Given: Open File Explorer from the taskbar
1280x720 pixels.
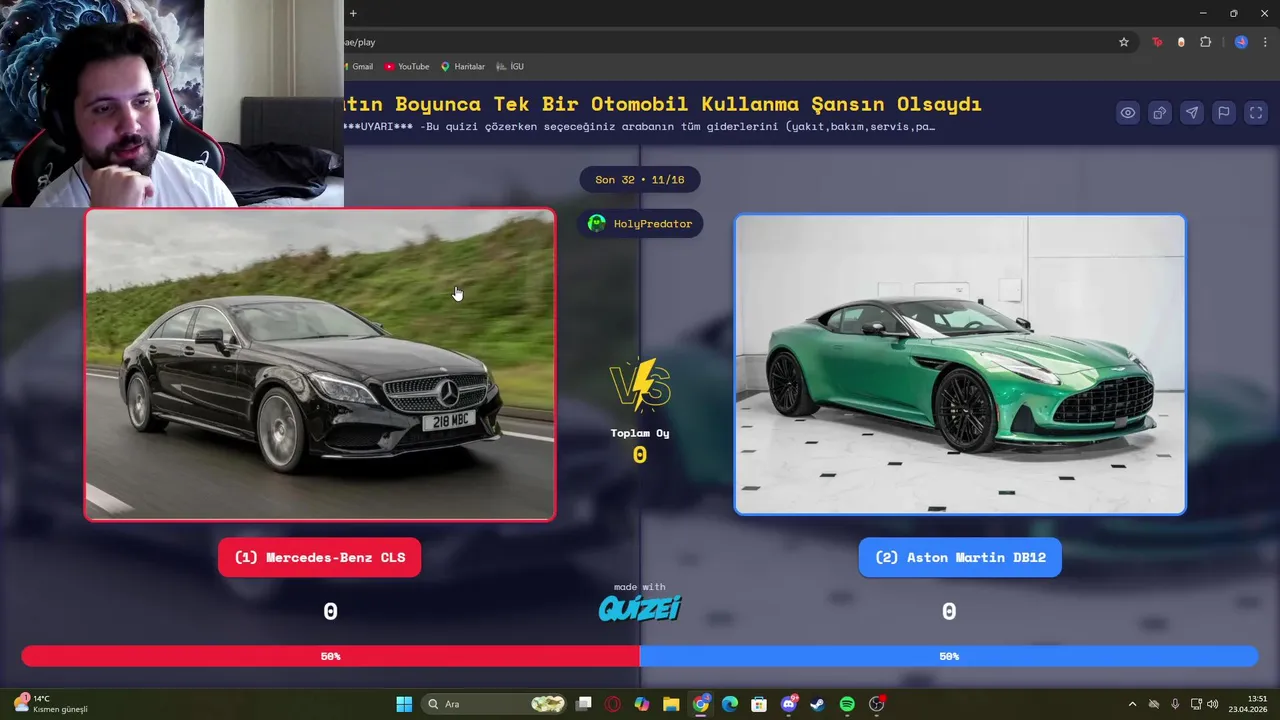Looking at the screenshot, I should pos(671,704).
